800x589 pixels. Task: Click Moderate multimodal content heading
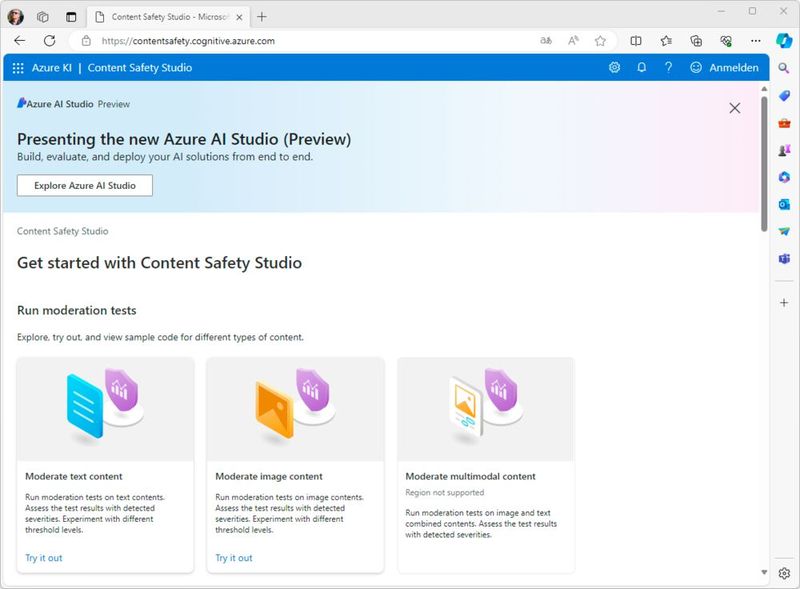[470, 476]
